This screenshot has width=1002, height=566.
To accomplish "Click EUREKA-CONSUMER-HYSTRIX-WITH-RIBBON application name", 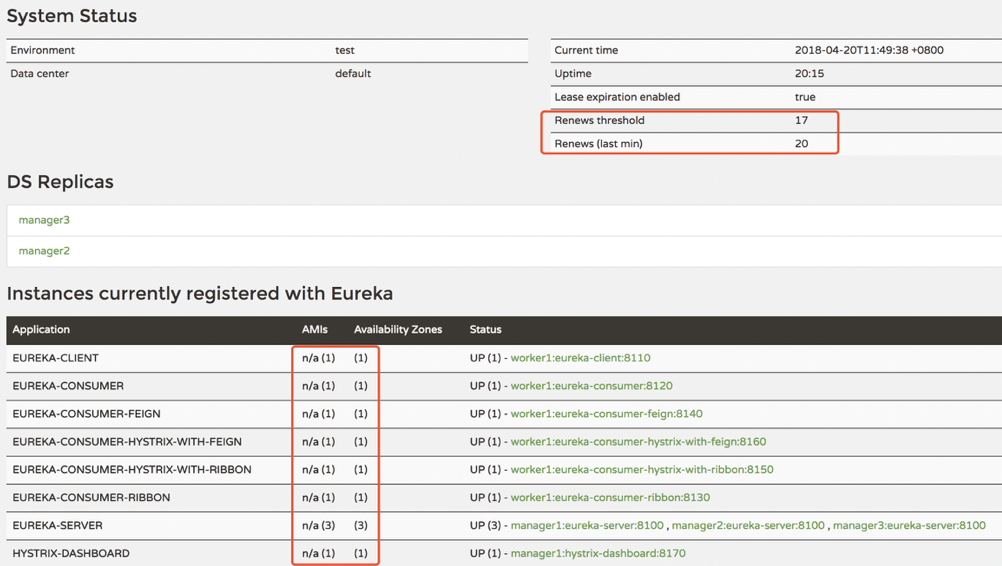I will 132,470.
